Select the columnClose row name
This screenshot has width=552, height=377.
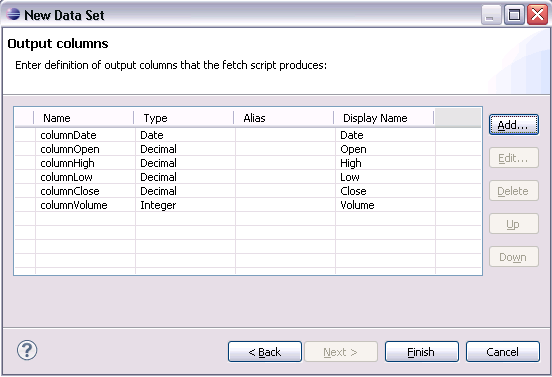tap(70, 191)
